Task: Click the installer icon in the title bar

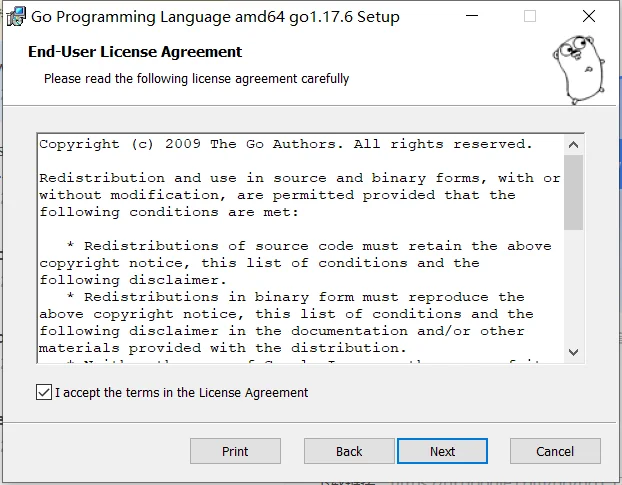Action: click(16, 17)
